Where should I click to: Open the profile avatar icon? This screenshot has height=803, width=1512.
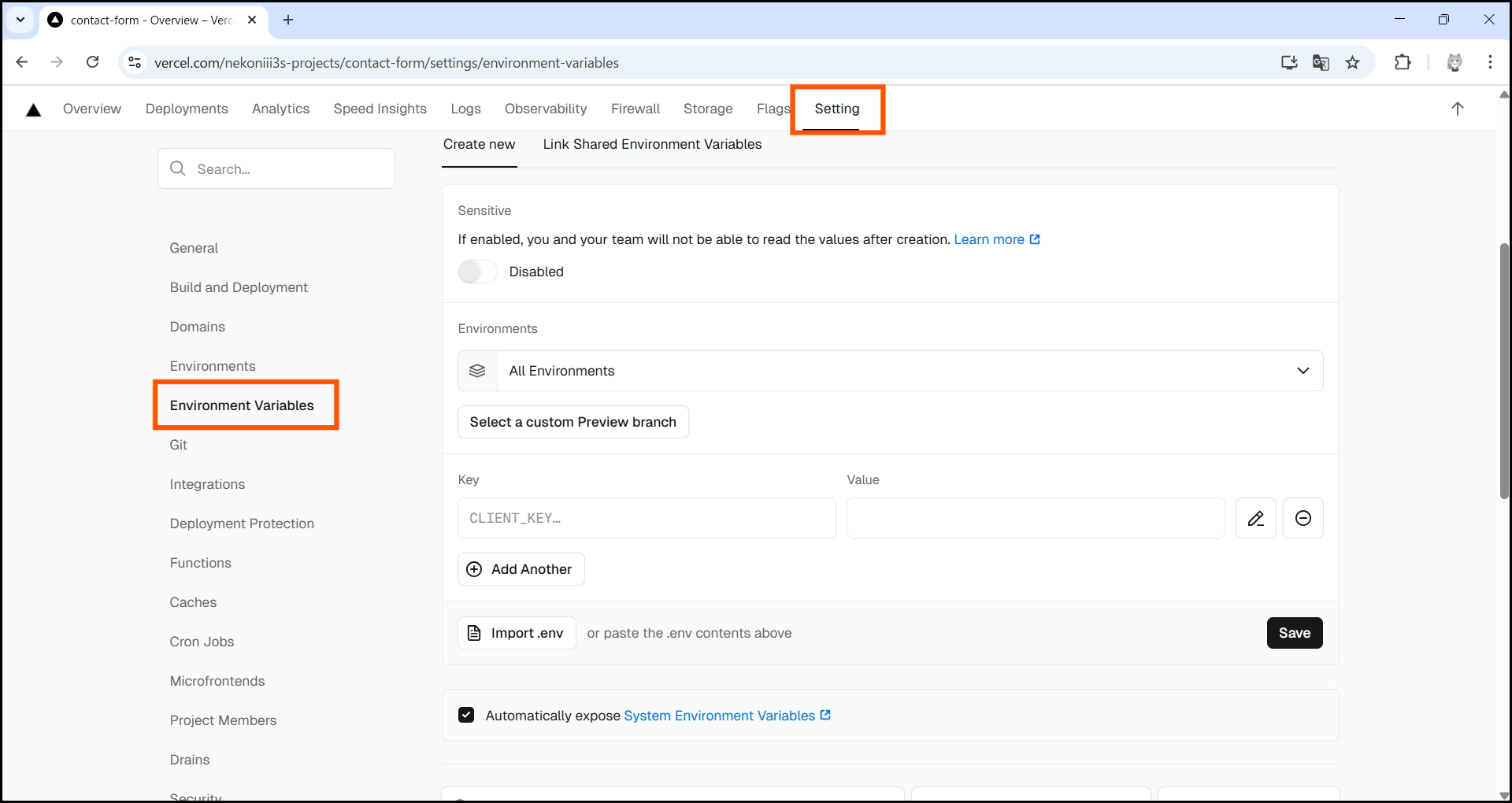1455,62
